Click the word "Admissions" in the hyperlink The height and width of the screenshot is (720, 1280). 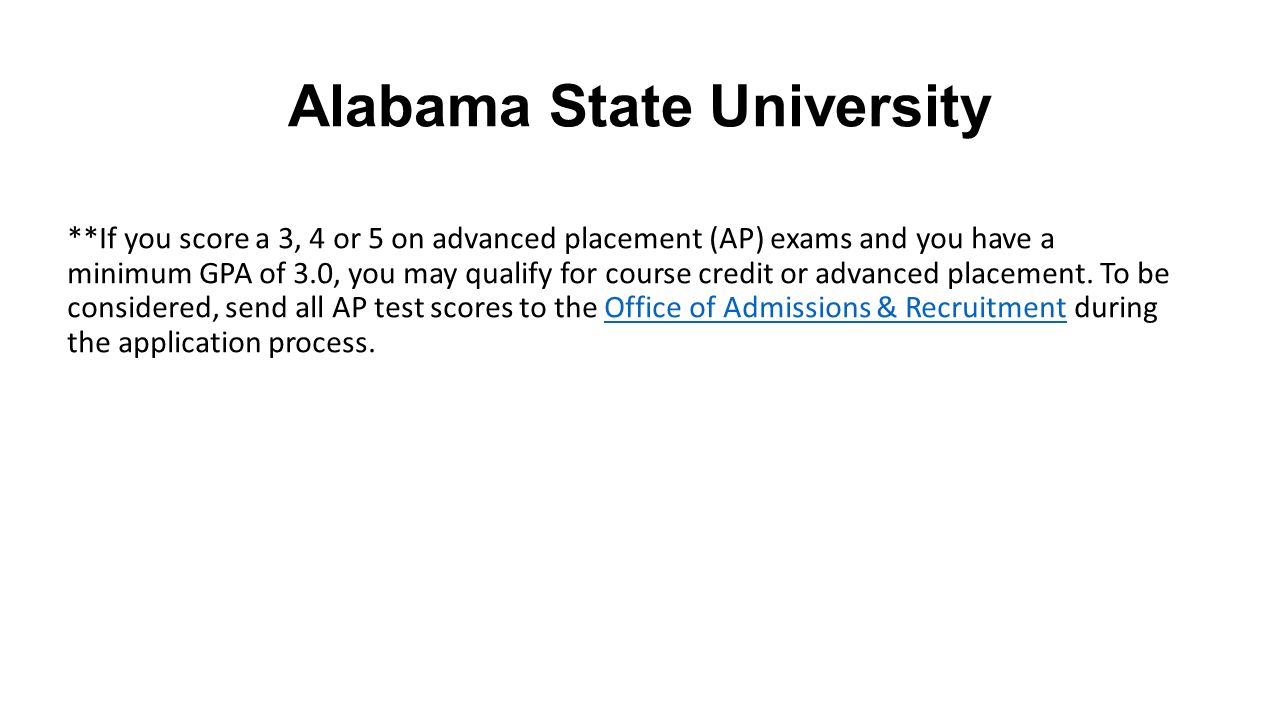(x=796, y=308)
